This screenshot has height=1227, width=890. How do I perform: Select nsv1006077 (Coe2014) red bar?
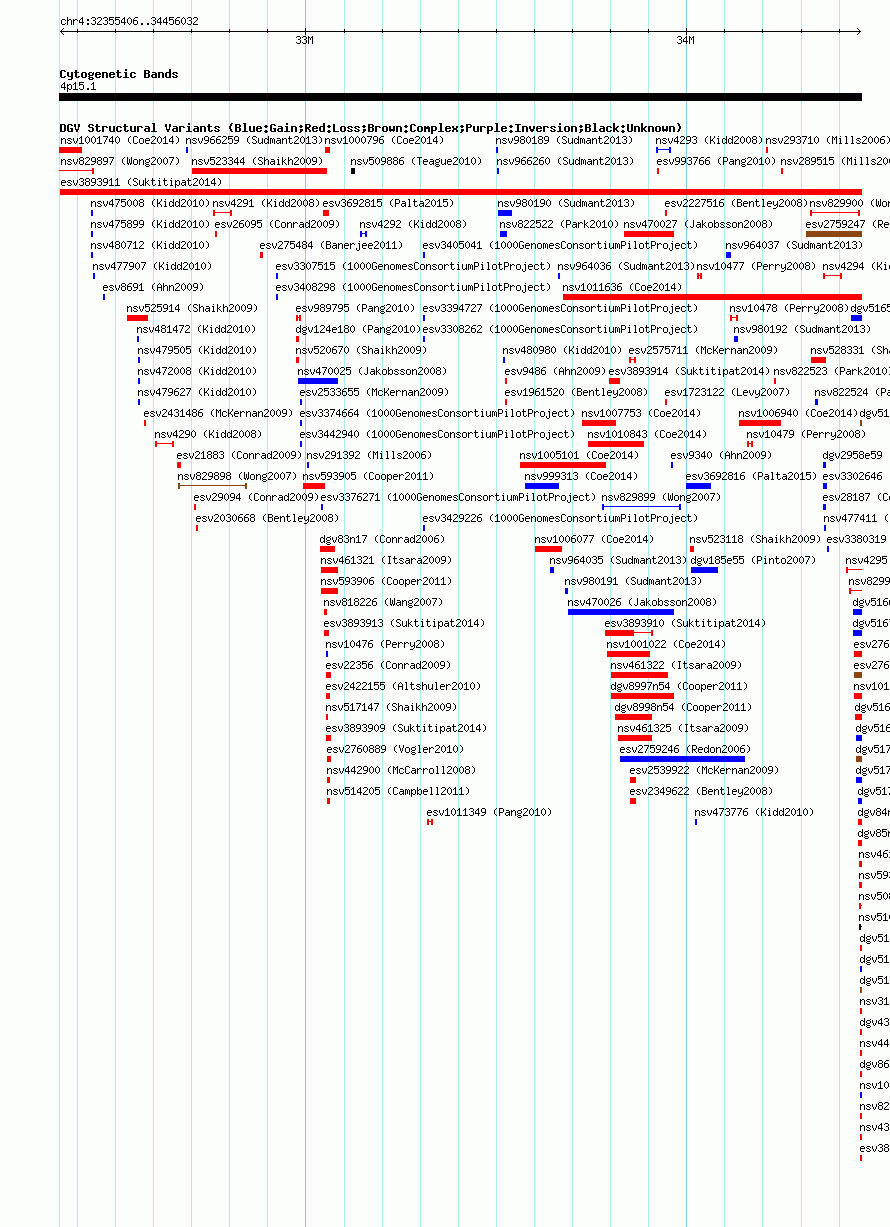pyautogui.click(x=548, y=549)
